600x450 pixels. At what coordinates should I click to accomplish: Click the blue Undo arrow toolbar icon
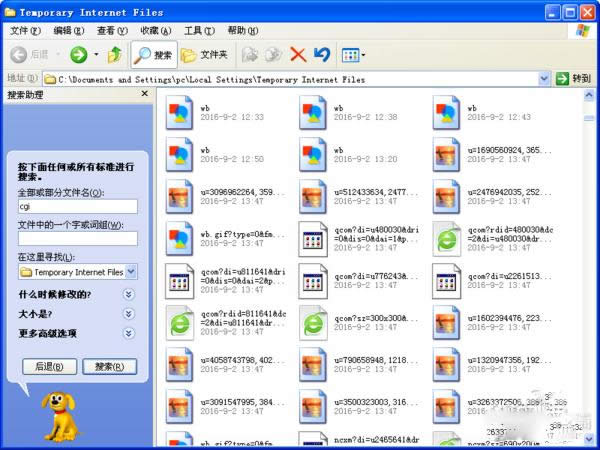click(322, 54)
